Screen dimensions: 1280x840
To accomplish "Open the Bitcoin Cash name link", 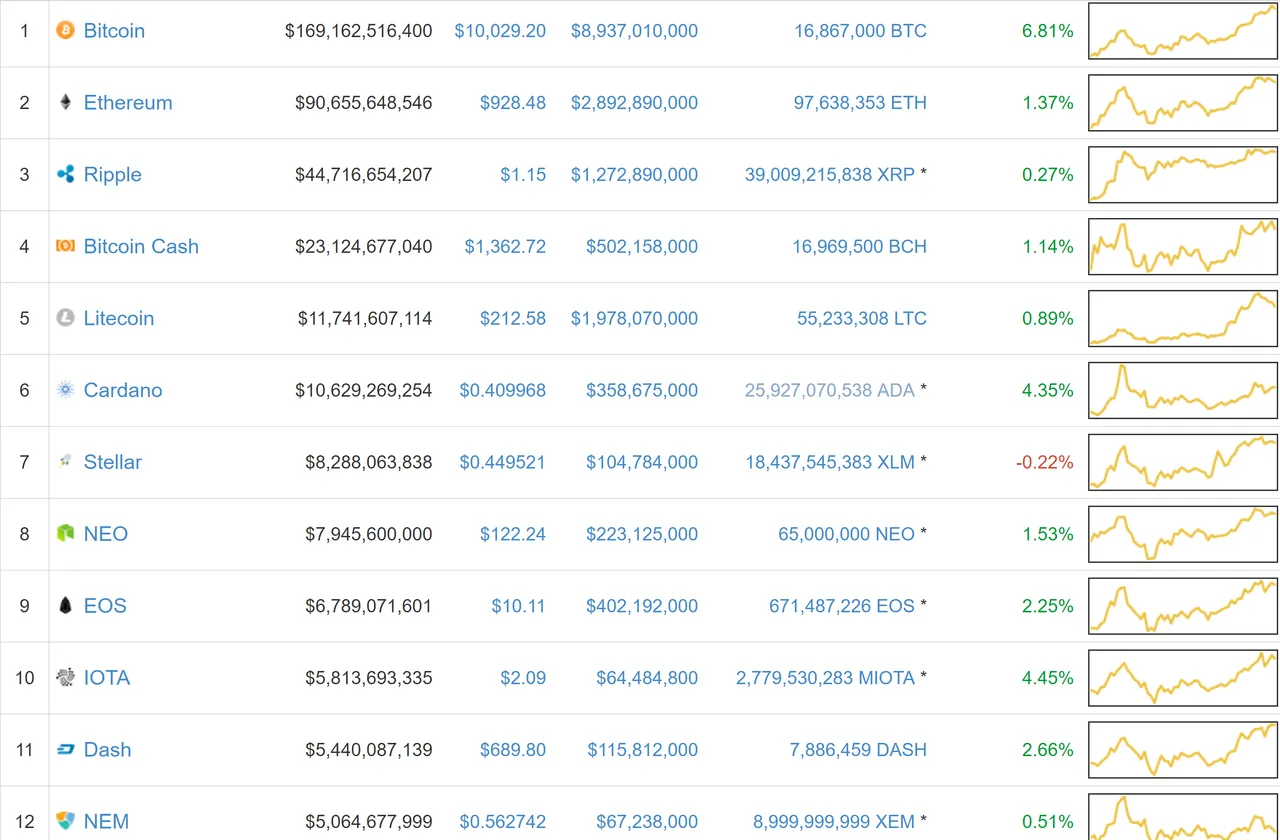I will (141, 247).
